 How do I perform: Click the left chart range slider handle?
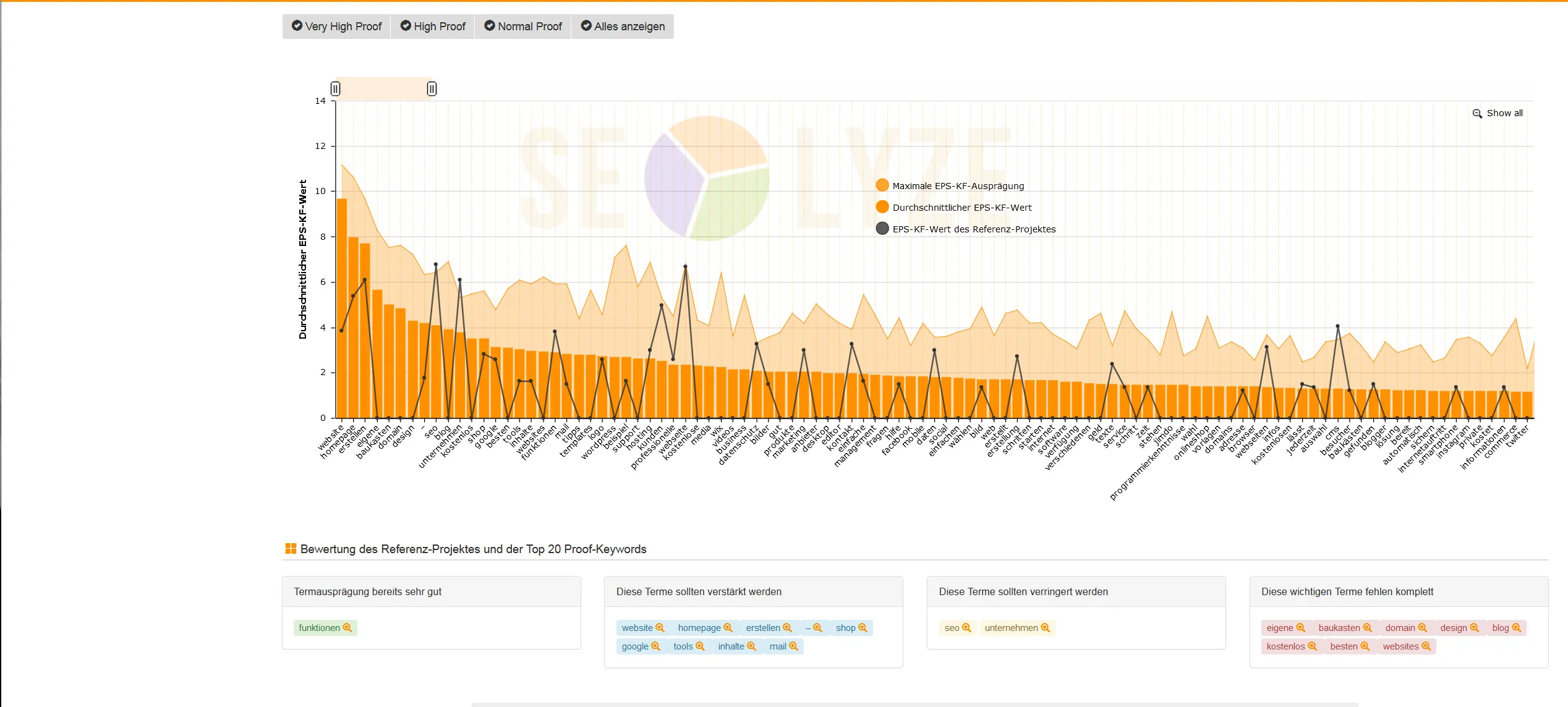(x=335, y=89)
